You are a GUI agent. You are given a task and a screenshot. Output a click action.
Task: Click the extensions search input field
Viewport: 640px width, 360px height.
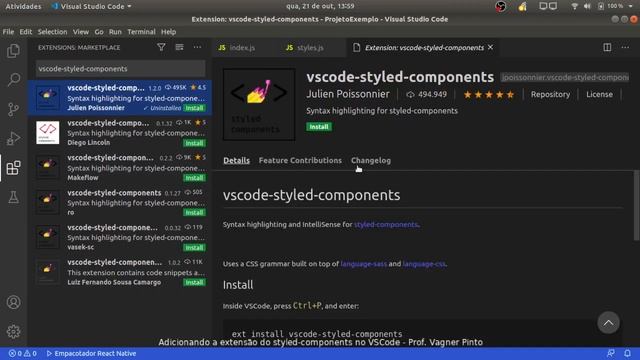121,69
